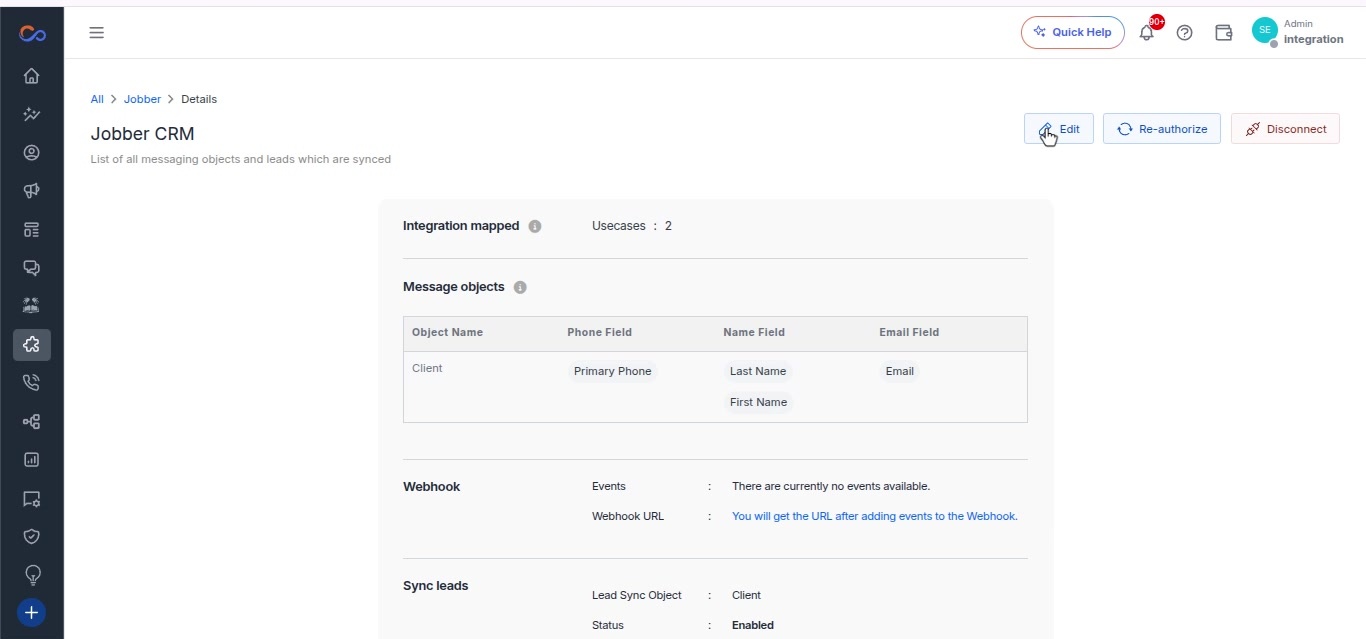Open the Campaigns megaphone icon

pos(31,191)
